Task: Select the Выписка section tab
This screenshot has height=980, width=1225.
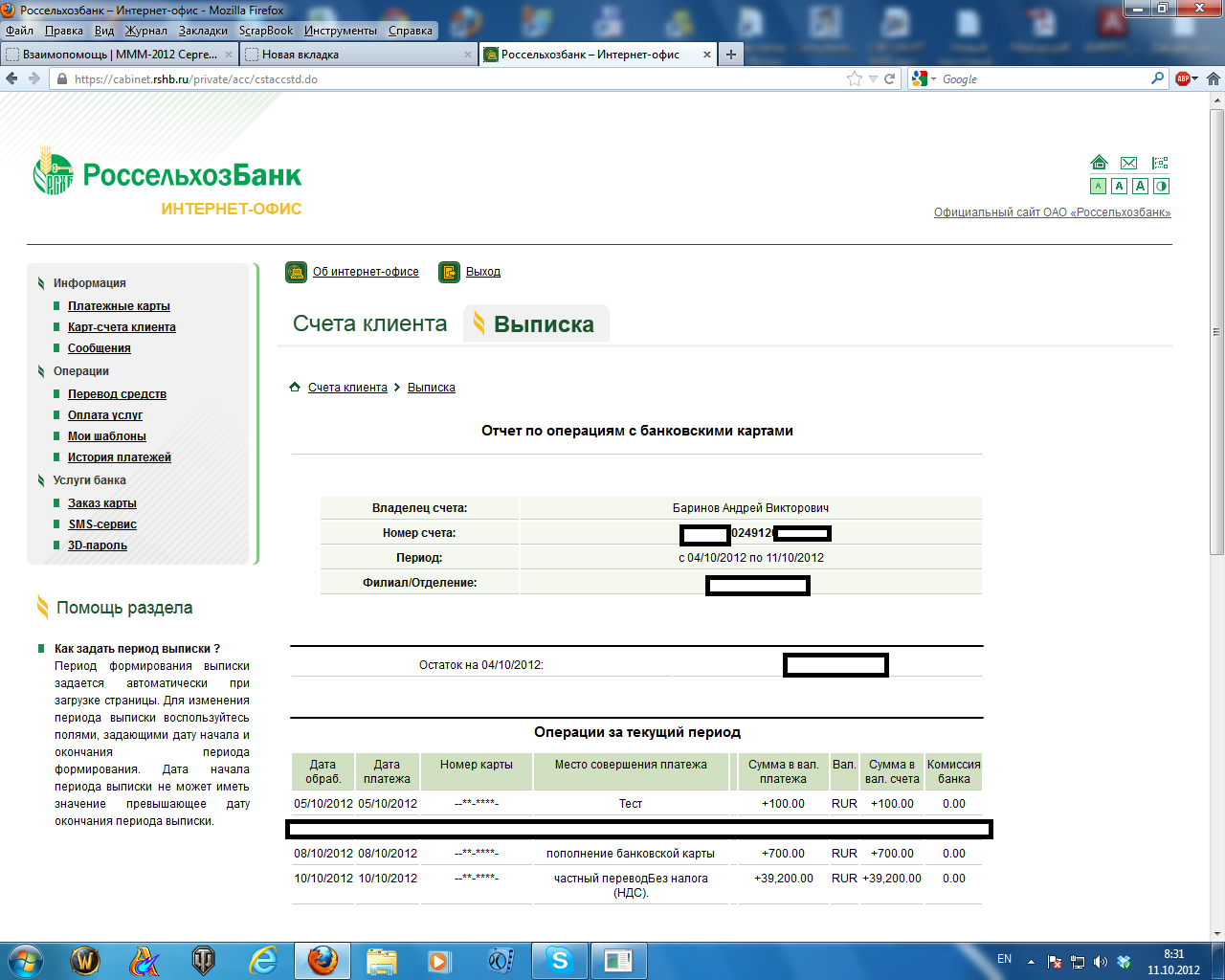Action: (x=537, y=323)
